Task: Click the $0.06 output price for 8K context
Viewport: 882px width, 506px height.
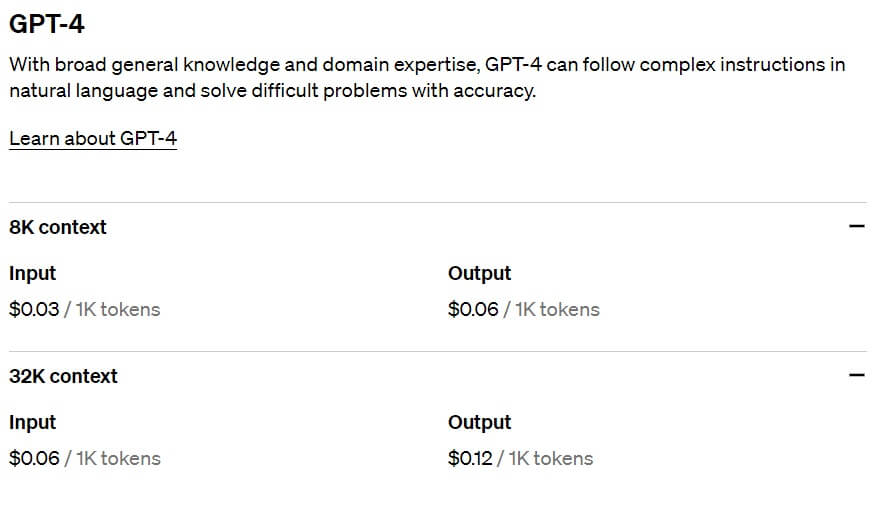Action: click(473, 309)
